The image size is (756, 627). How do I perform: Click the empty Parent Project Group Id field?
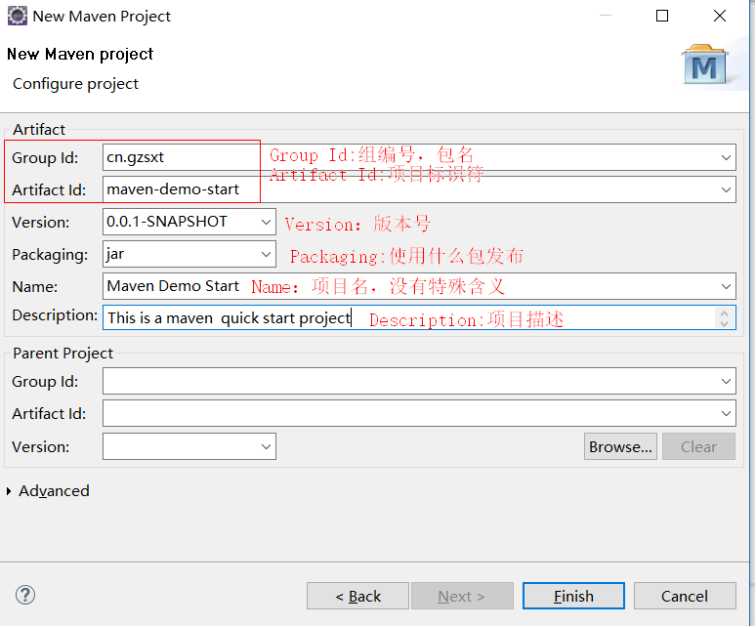pos(419,381)
